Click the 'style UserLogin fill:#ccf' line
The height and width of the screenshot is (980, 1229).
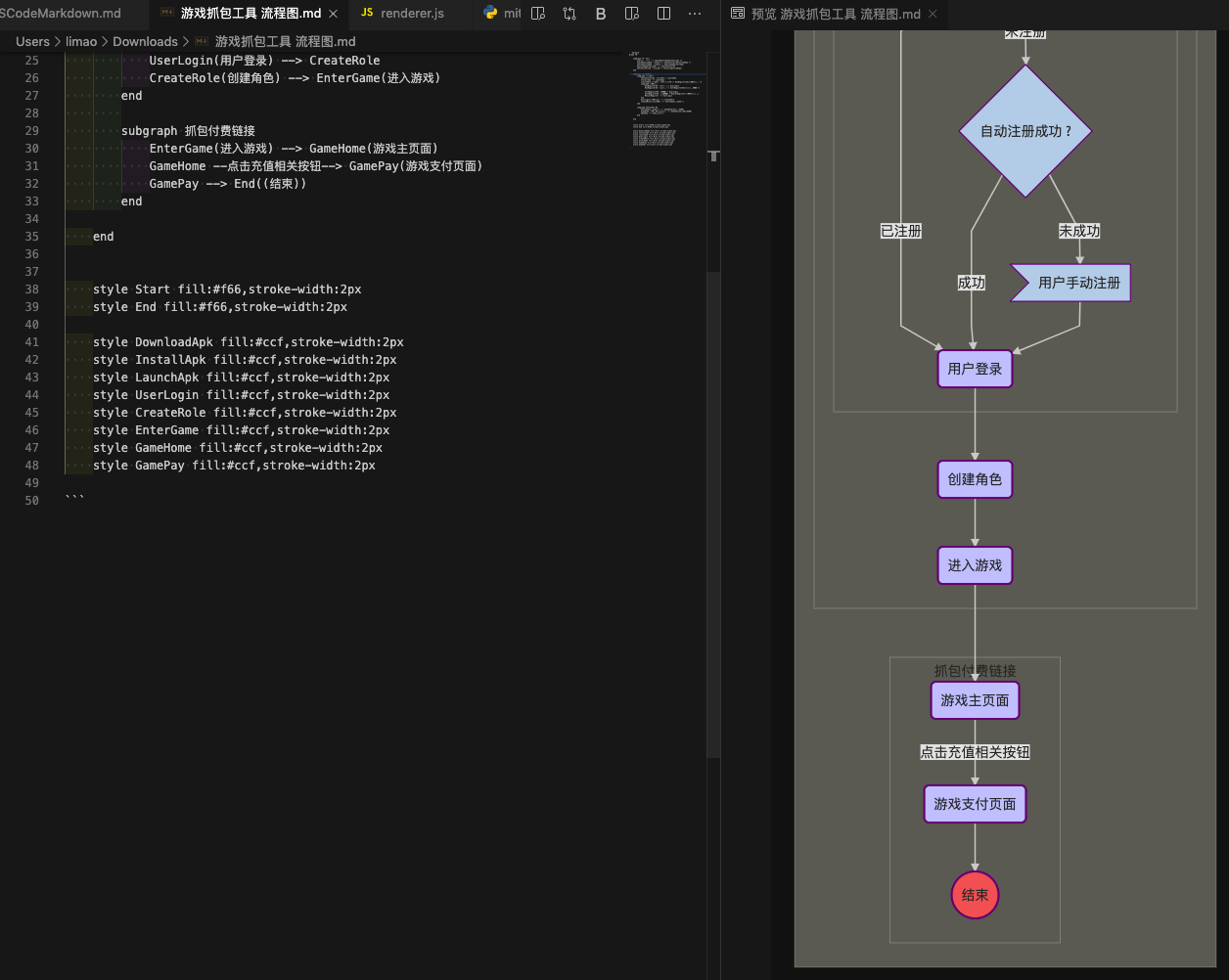242,395
